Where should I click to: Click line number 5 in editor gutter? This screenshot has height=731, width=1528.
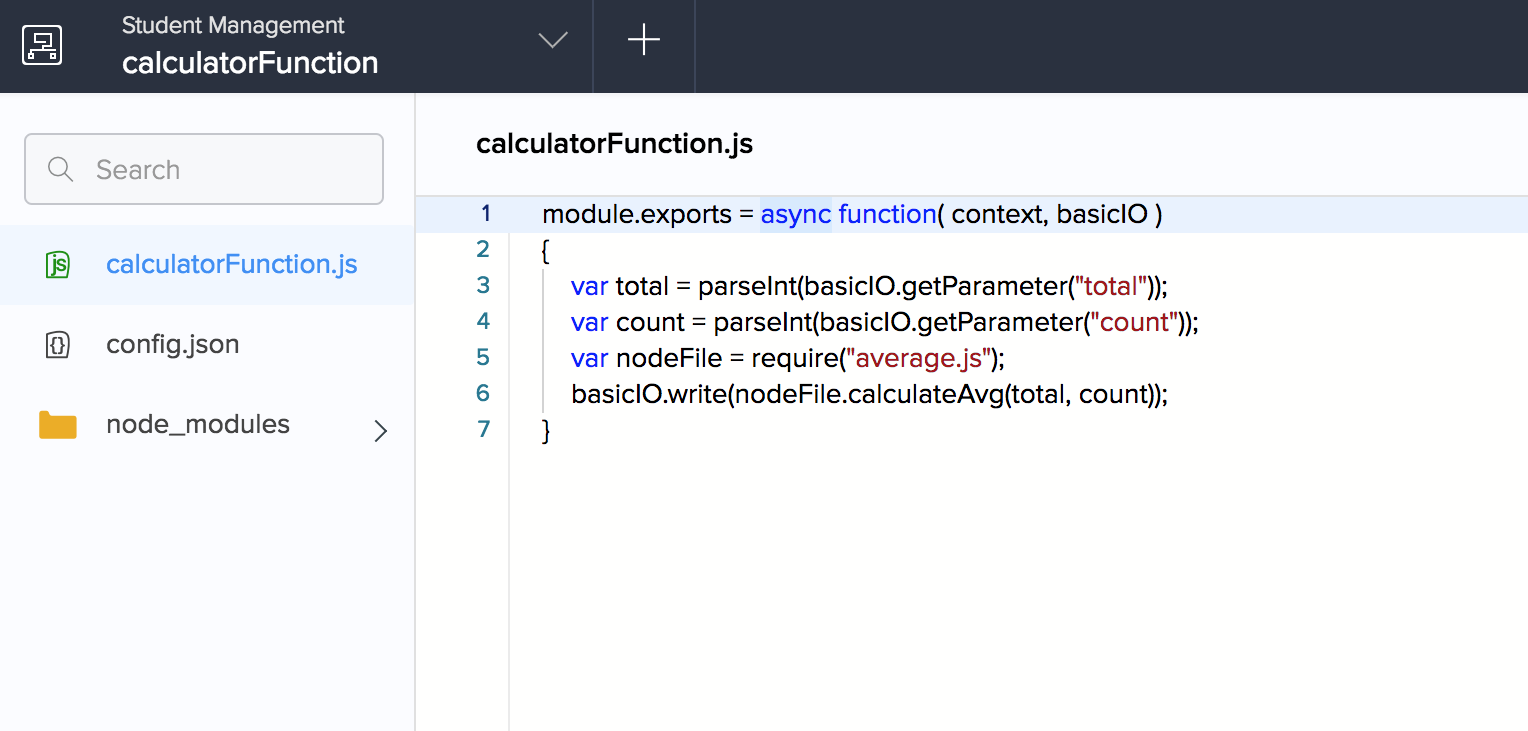pyautogui.click(x=484, y=357)
